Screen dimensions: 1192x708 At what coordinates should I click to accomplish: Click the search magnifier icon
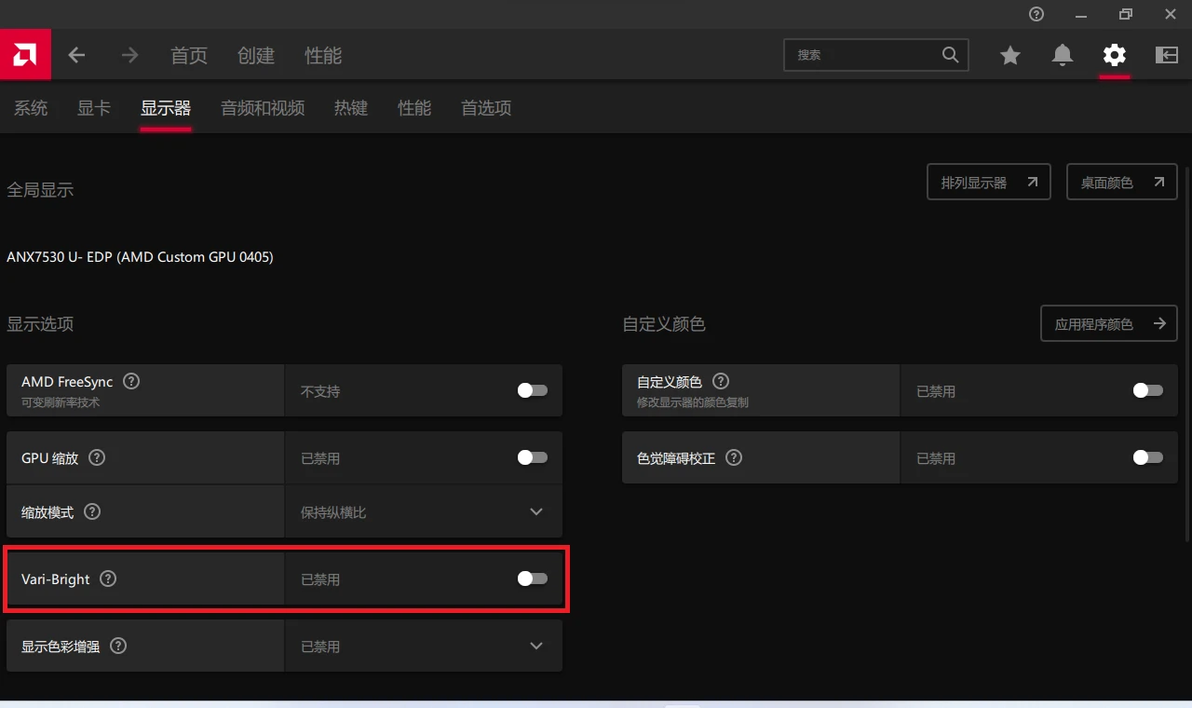[x=949, y=55]
